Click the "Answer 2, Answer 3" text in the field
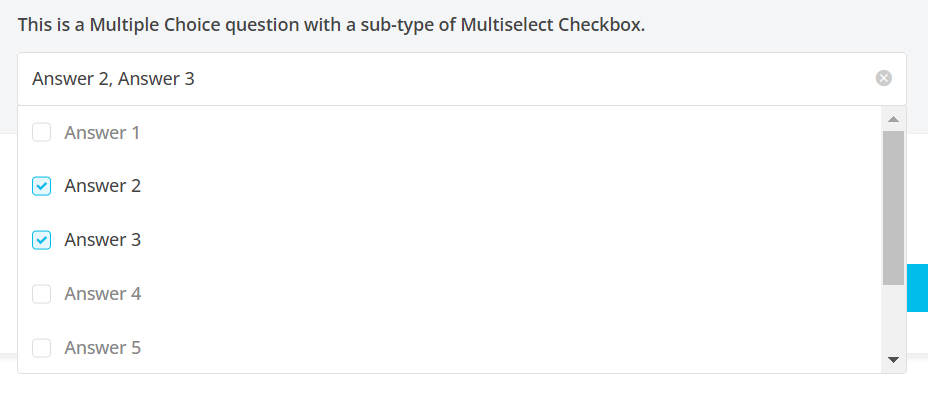Screen dimensions: 928x409 pyautogui.click(x=113, y=78)
